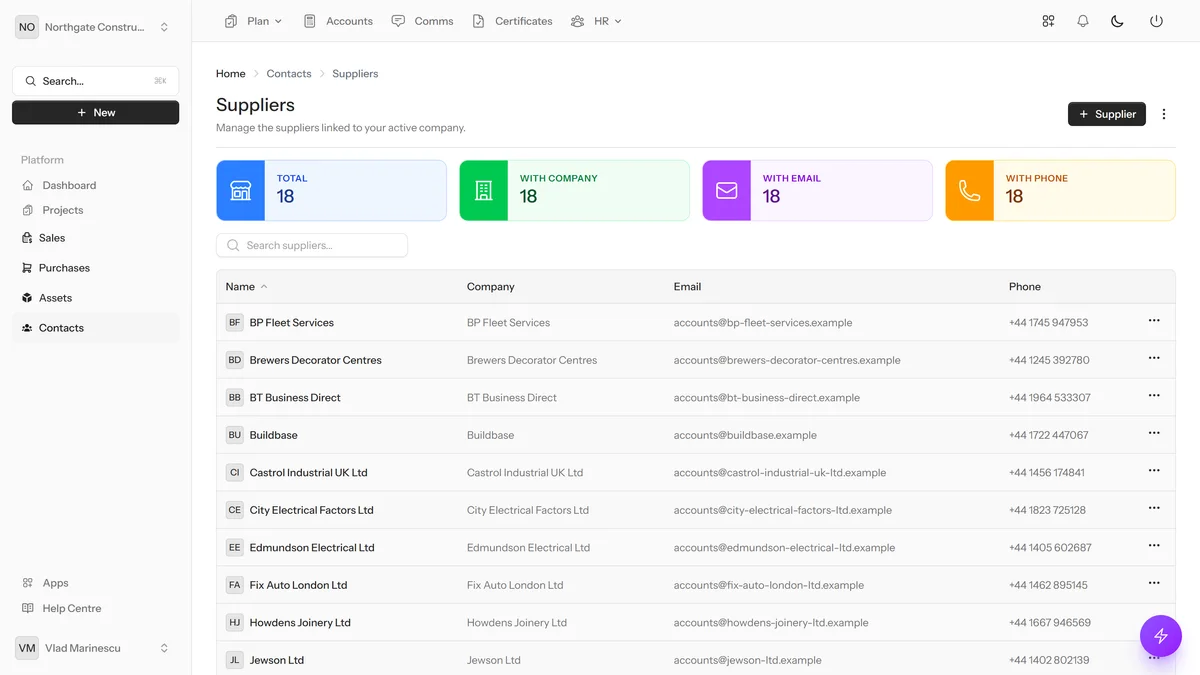Click the Phone column header

coord(1025,286)
